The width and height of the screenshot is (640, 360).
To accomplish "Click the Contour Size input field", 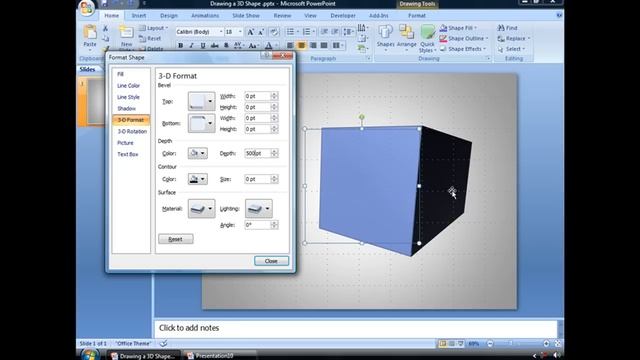I will tap(258, 179).
